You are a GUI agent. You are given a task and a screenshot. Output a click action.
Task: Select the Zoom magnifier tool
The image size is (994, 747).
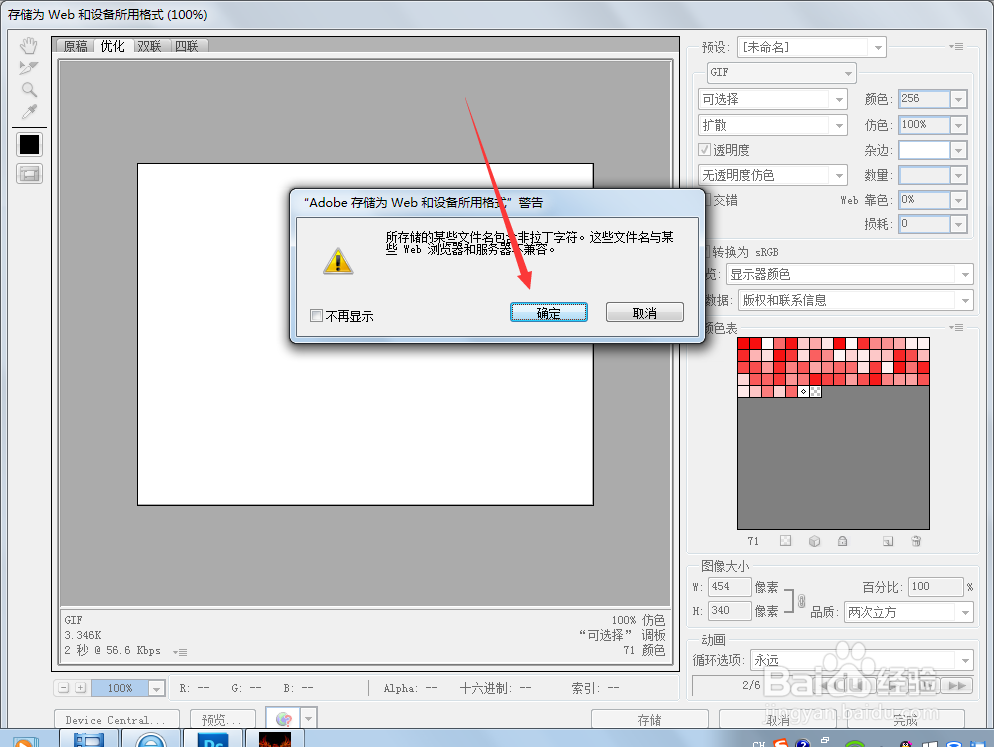coord(29,89)
